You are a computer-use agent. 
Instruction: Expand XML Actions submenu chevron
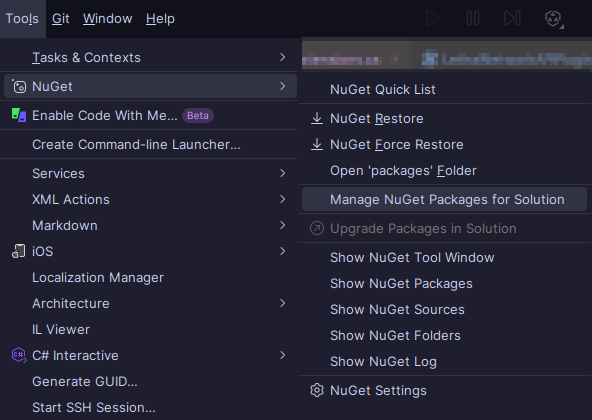[x=282, y=199]
